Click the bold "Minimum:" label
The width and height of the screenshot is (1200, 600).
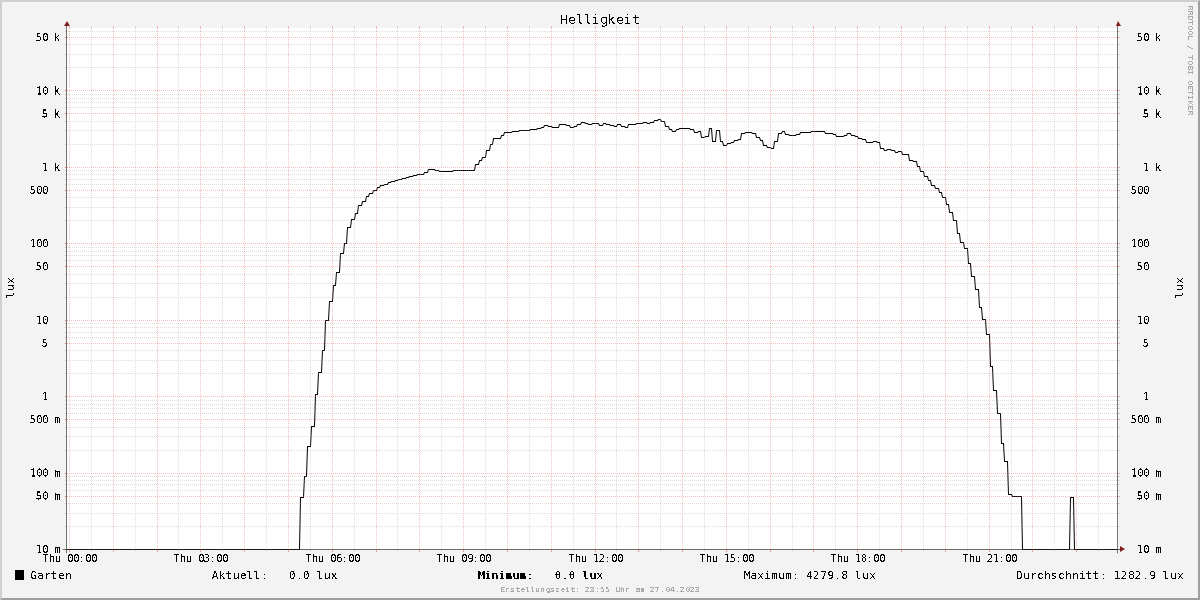pos(505,575)
